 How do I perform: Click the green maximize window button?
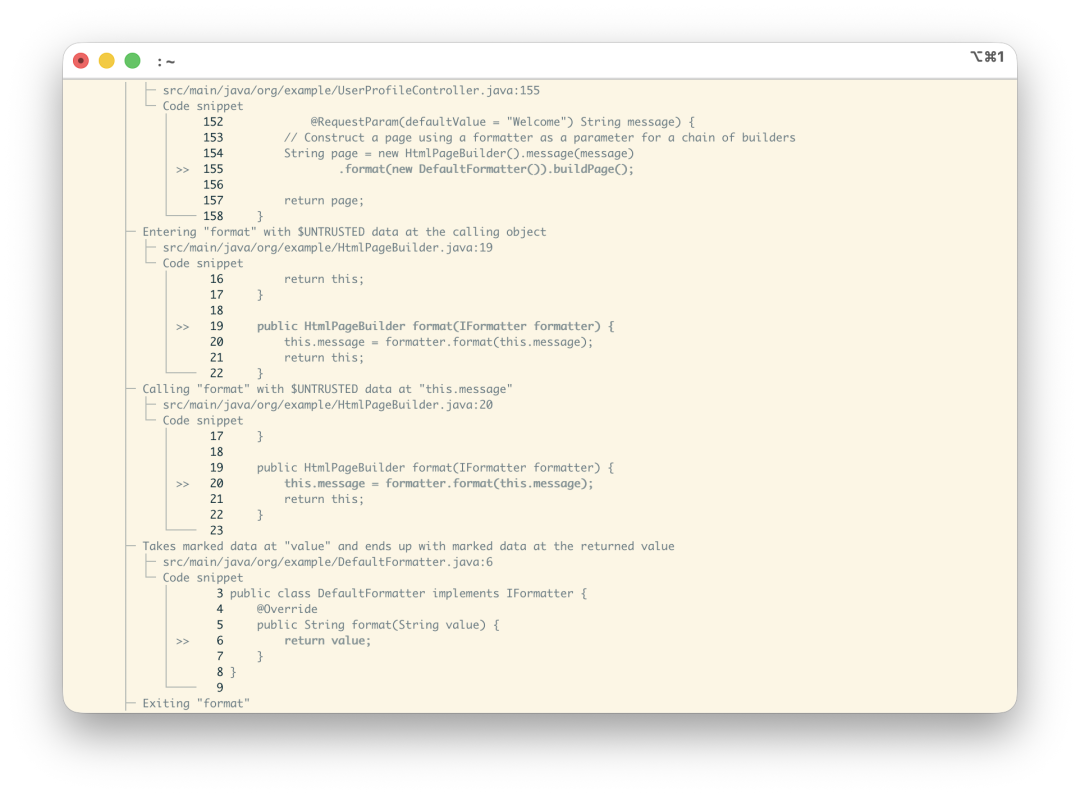(132, 61)
